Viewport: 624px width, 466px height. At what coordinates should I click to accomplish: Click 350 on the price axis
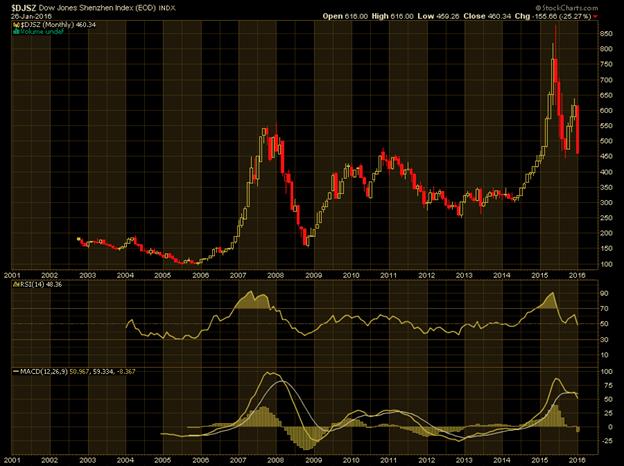point(607,187)
